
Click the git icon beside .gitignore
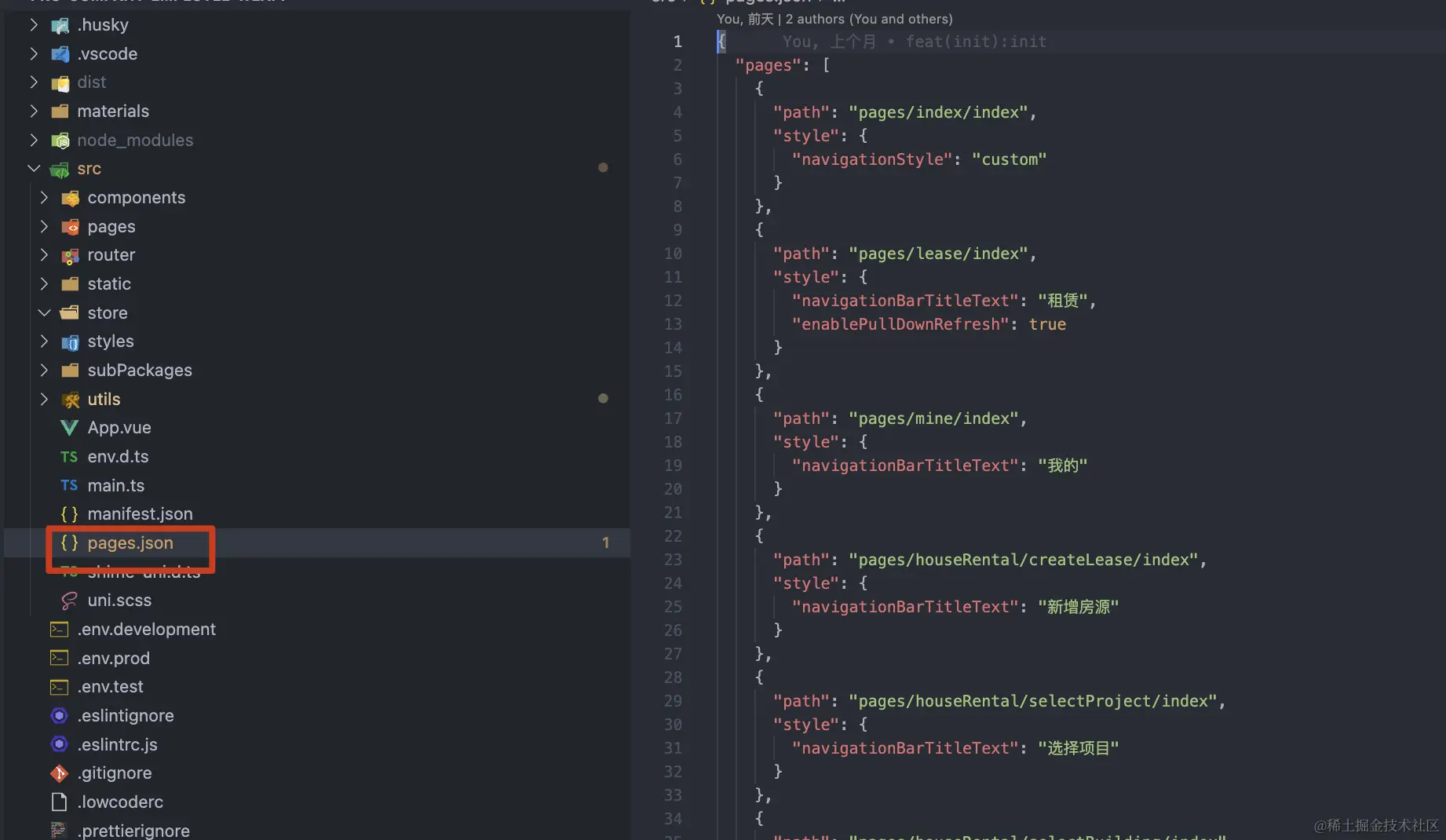[59, 773]
